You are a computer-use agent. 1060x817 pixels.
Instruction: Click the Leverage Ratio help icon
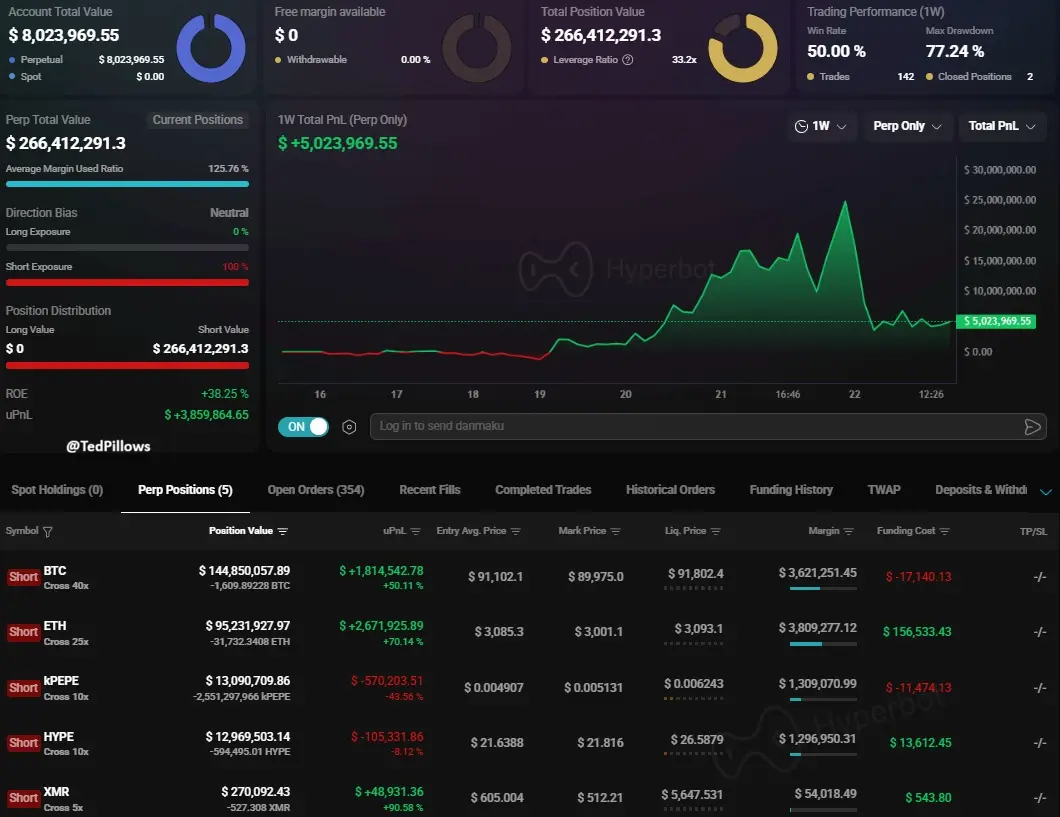627,59
